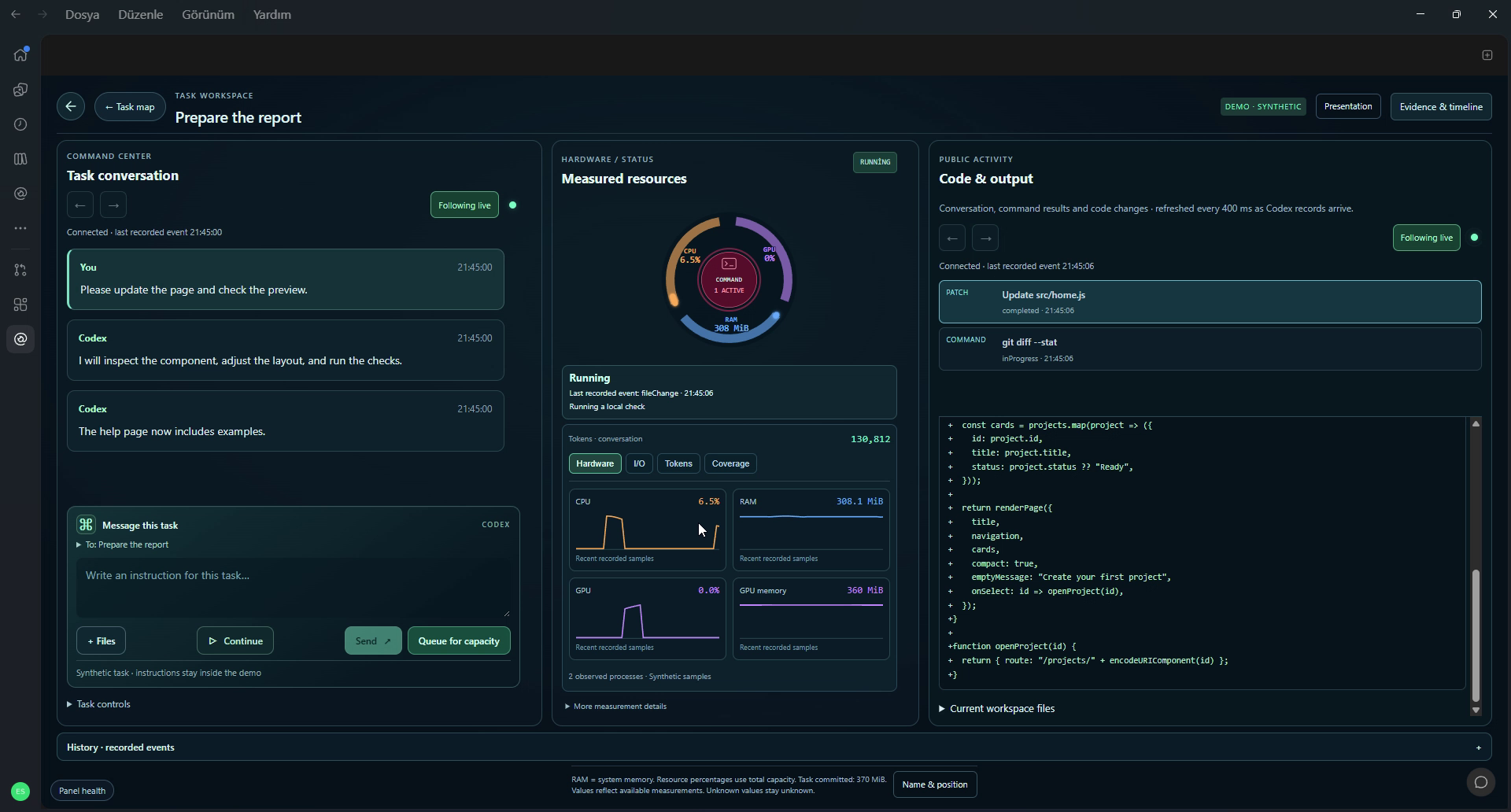This screenshot has height=812, width=1511.
Task: Open the Home icon in the sidebar
Action: pyautogui.click(x=20, y=54)
